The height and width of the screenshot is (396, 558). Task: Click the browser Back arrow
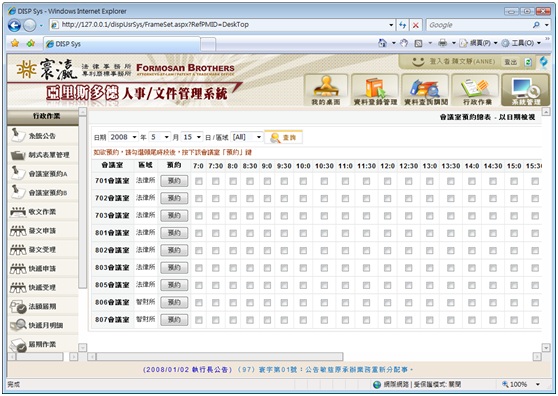point(14,25)
